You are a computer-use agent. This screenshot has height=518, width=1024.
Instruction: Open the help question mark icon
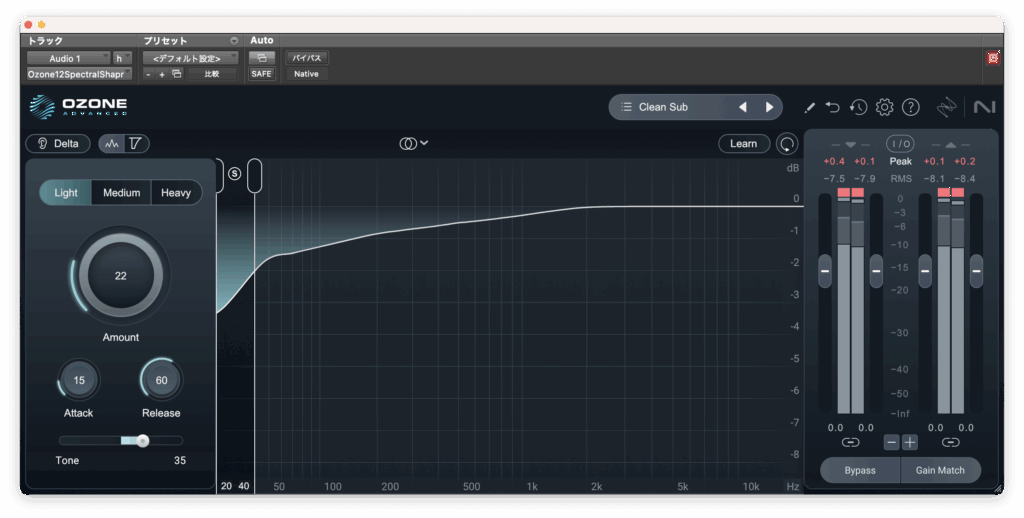910,107
